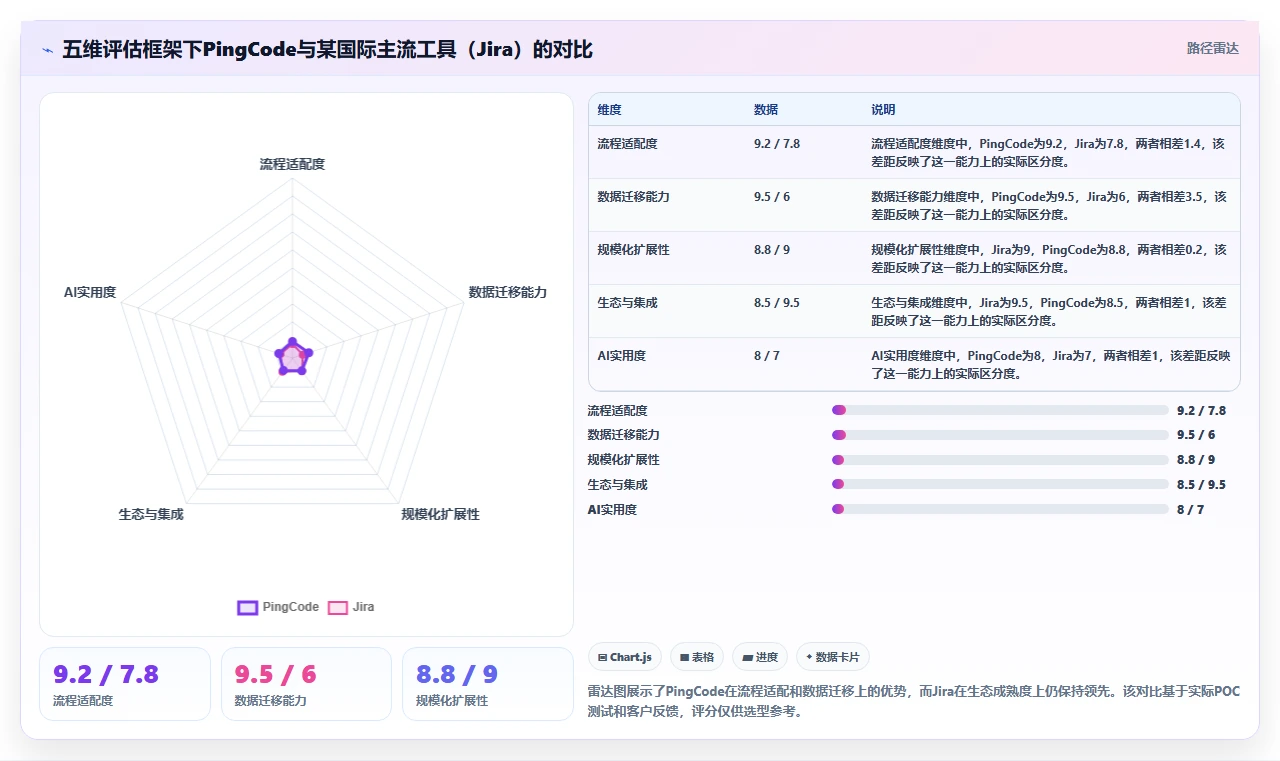Click the 表格 tag
This screenshot has width=1280, height=761.
click(697, 657)
